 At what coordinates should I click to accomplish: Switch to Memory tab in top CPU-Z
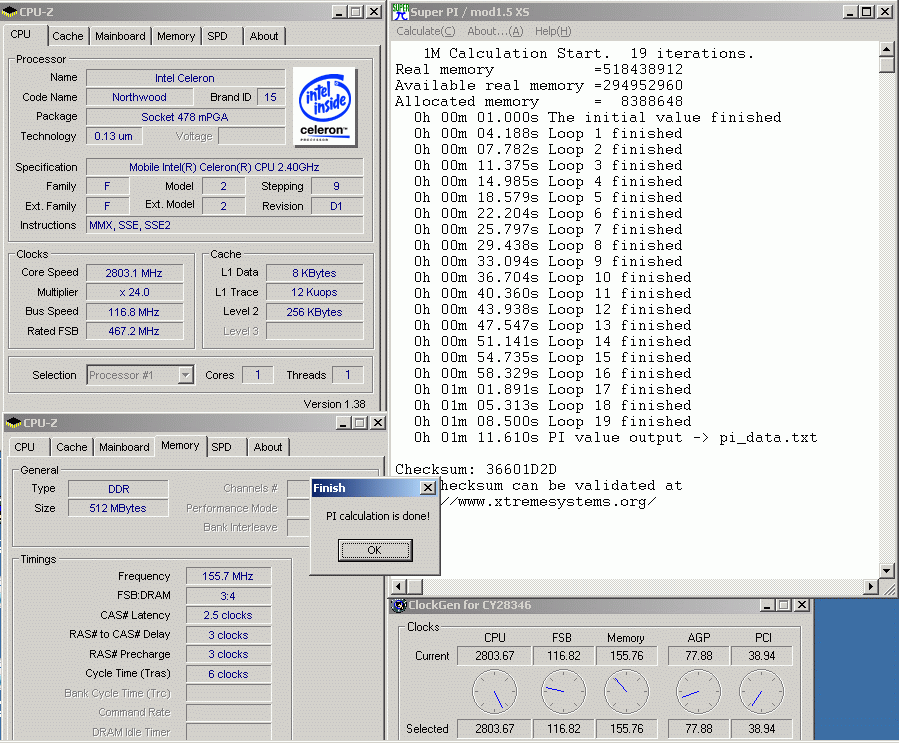tap(176, 36)
